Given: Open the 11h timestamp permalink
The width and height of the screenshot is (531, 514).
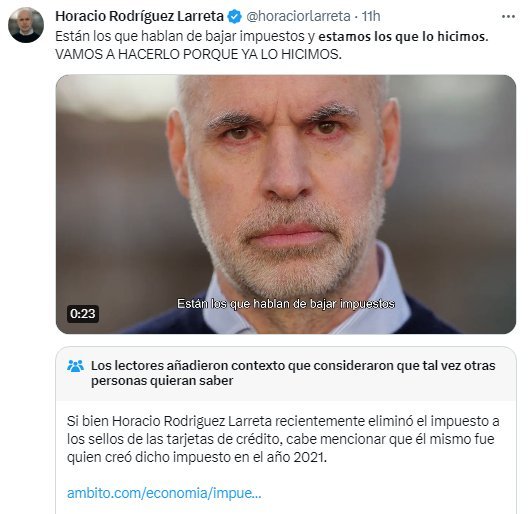Looking at the screenshot, I should pyautogui.click(x=371, y=16).
